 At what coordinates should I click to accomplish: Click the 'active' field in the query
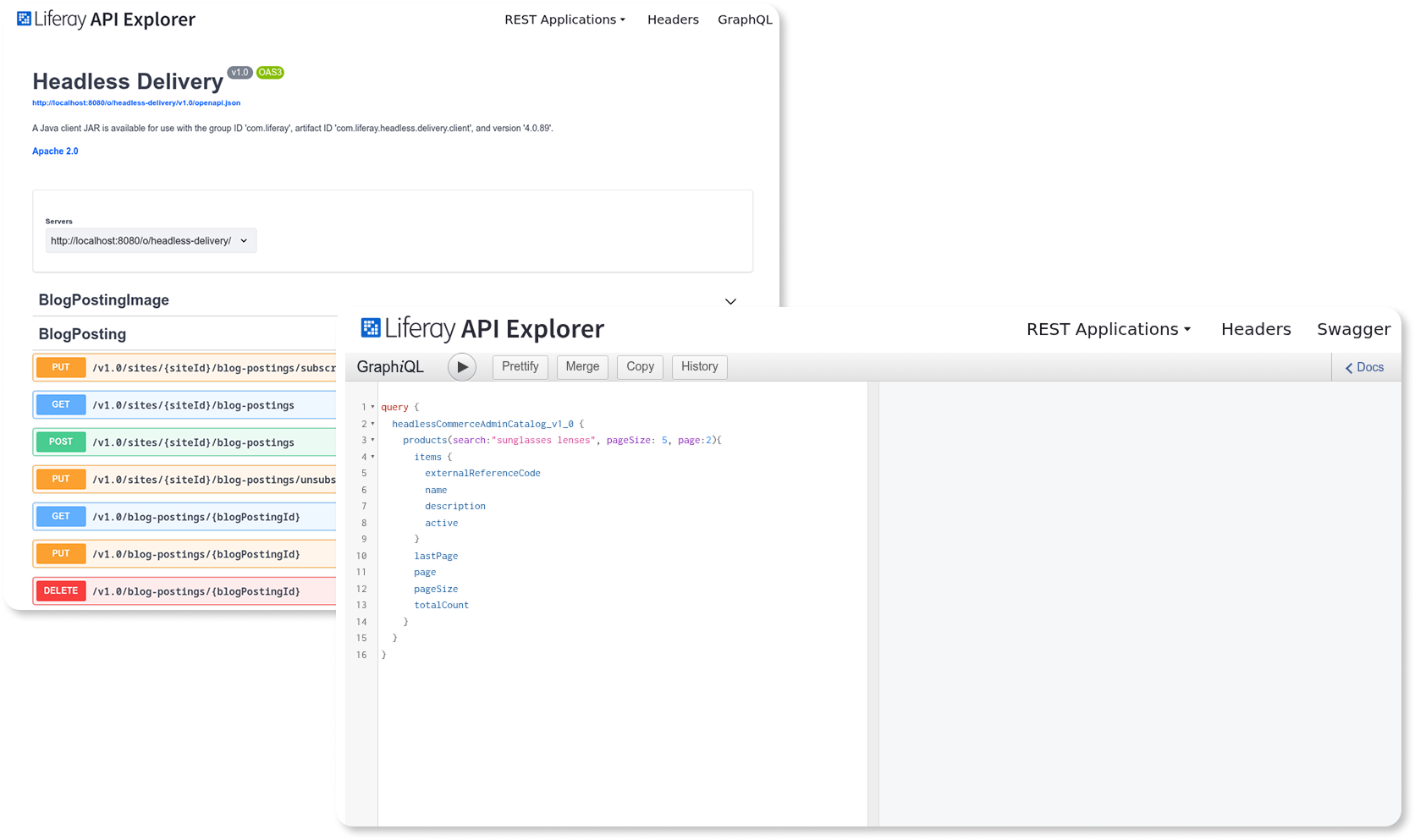442,523
